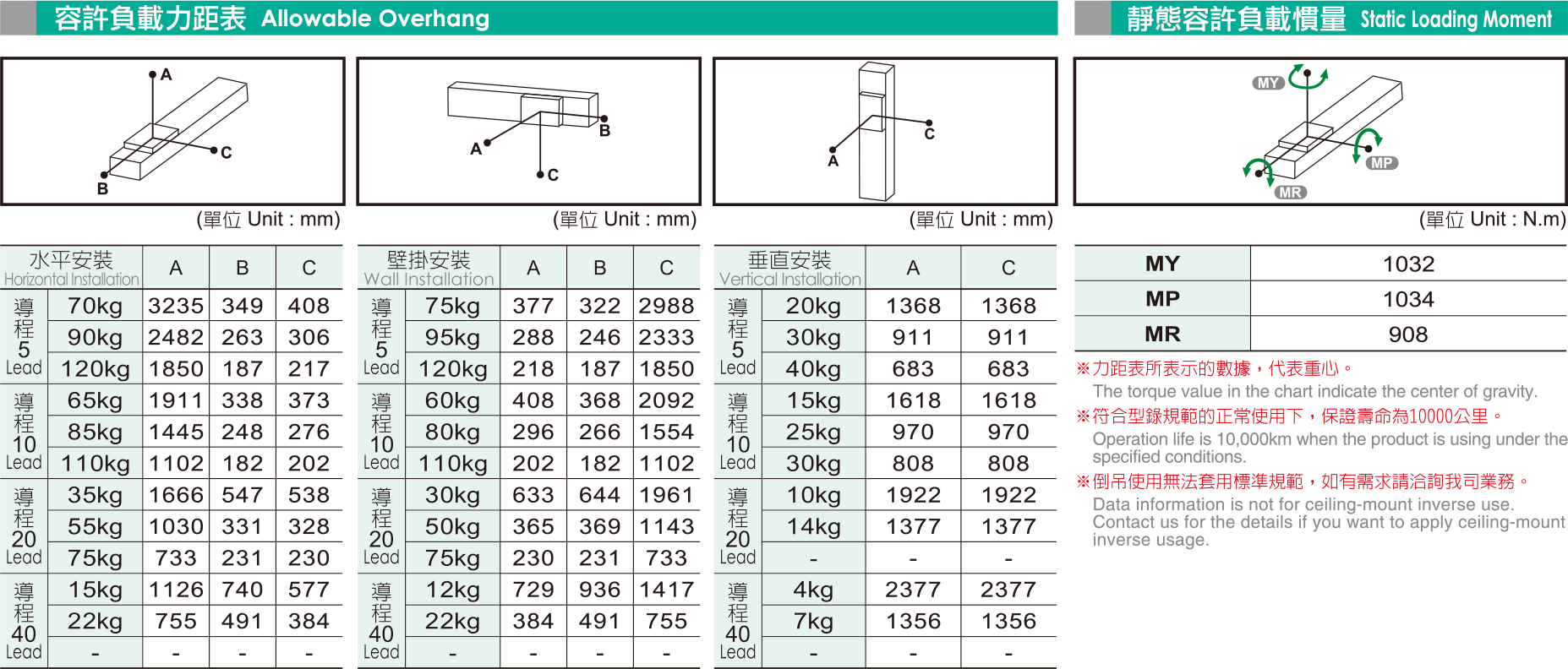
Task: Click the MR row label in moment table
Action: point(1161,334)
